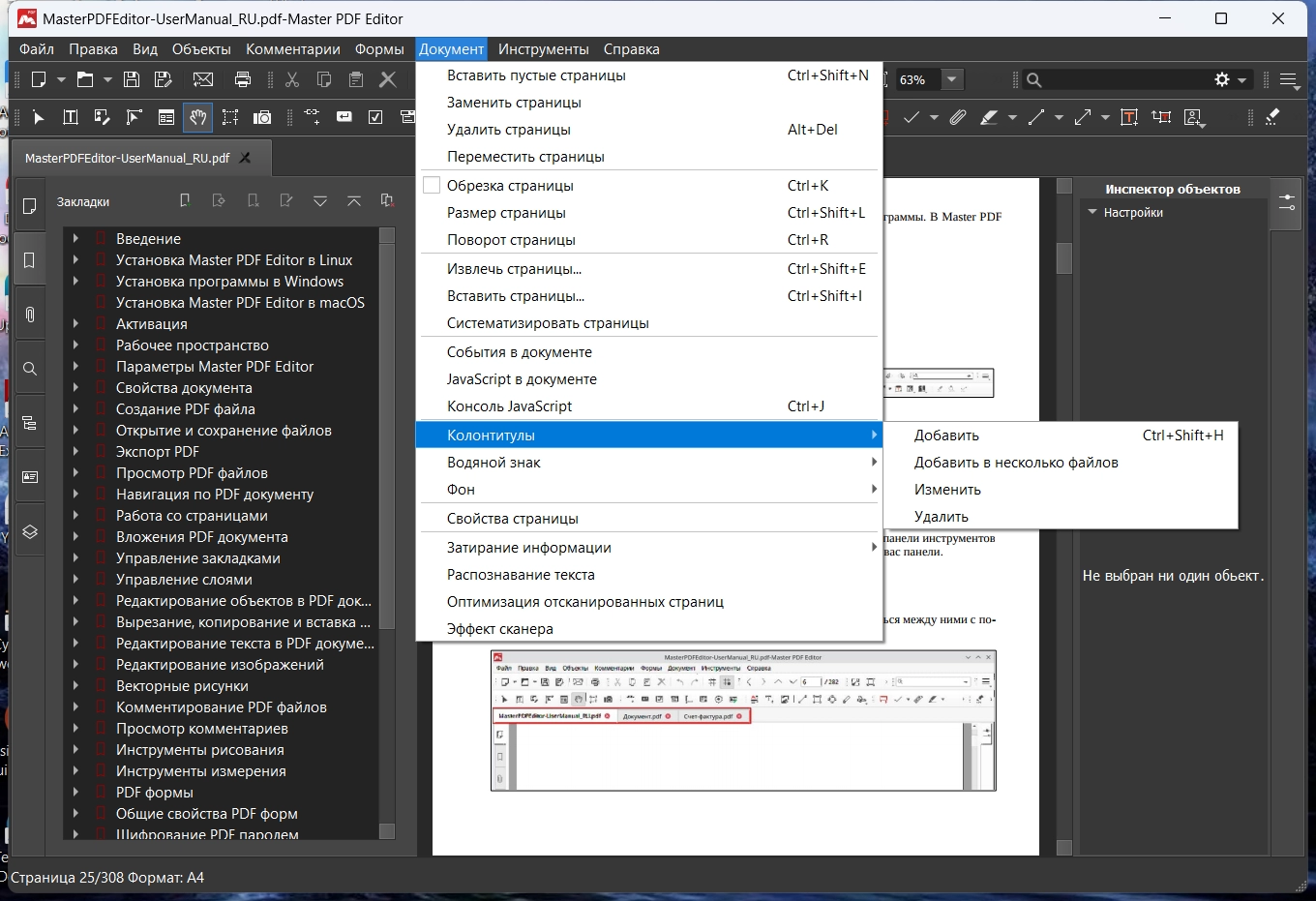Screen dimensions: 1316x901
Task: Select the Hand tool
Action: 198,117
